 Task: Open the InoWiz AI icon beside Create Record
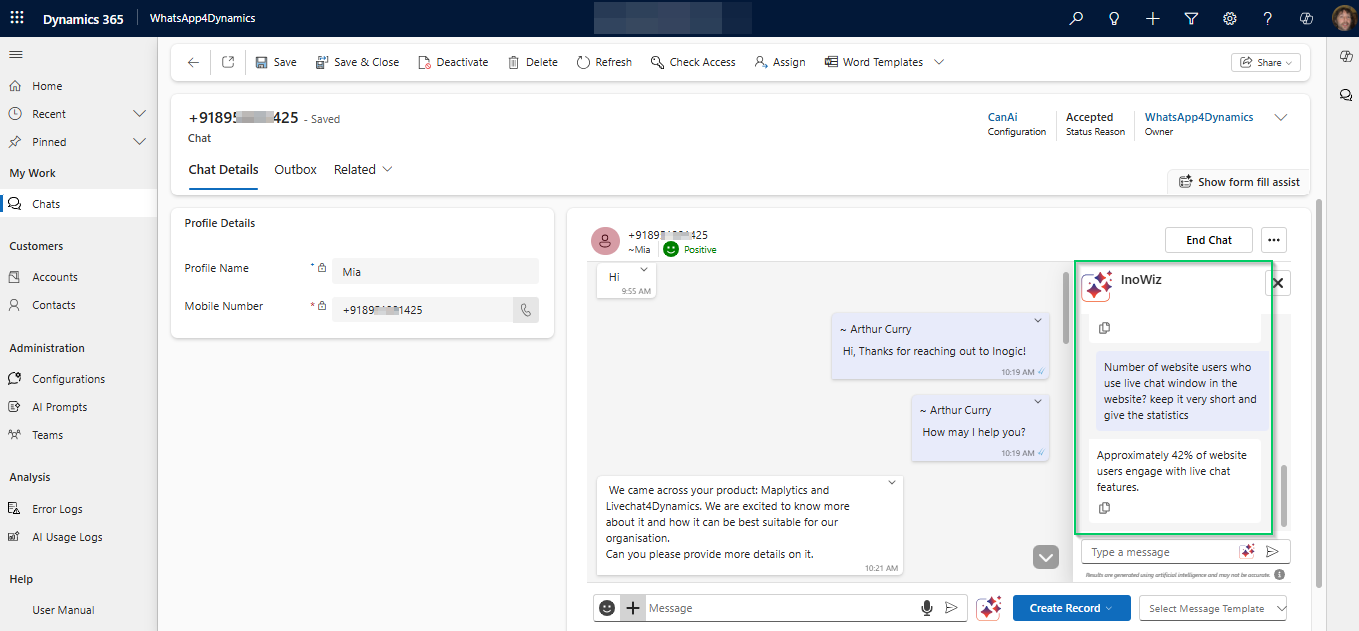coord(989,607)
